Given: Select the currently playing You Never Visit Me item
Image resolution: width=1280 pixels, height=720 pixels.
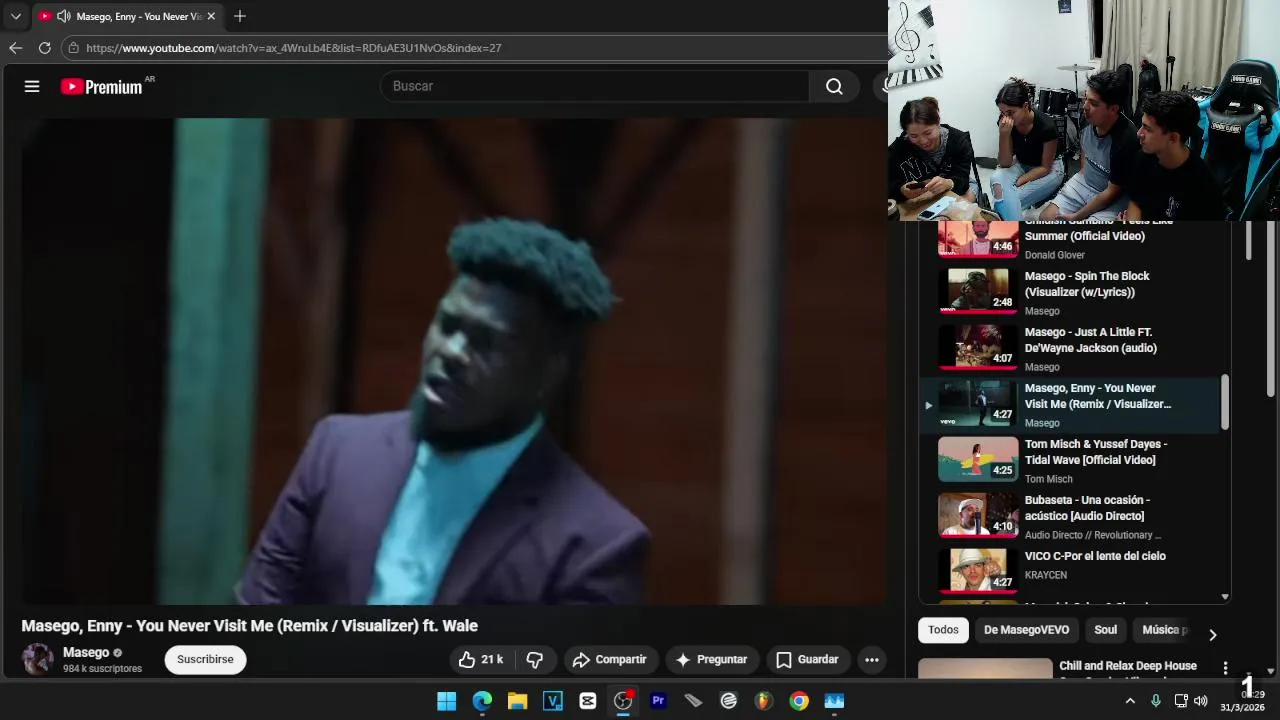Looking at the screenshot, I should pyautogui.click(x=1070, y=404).
